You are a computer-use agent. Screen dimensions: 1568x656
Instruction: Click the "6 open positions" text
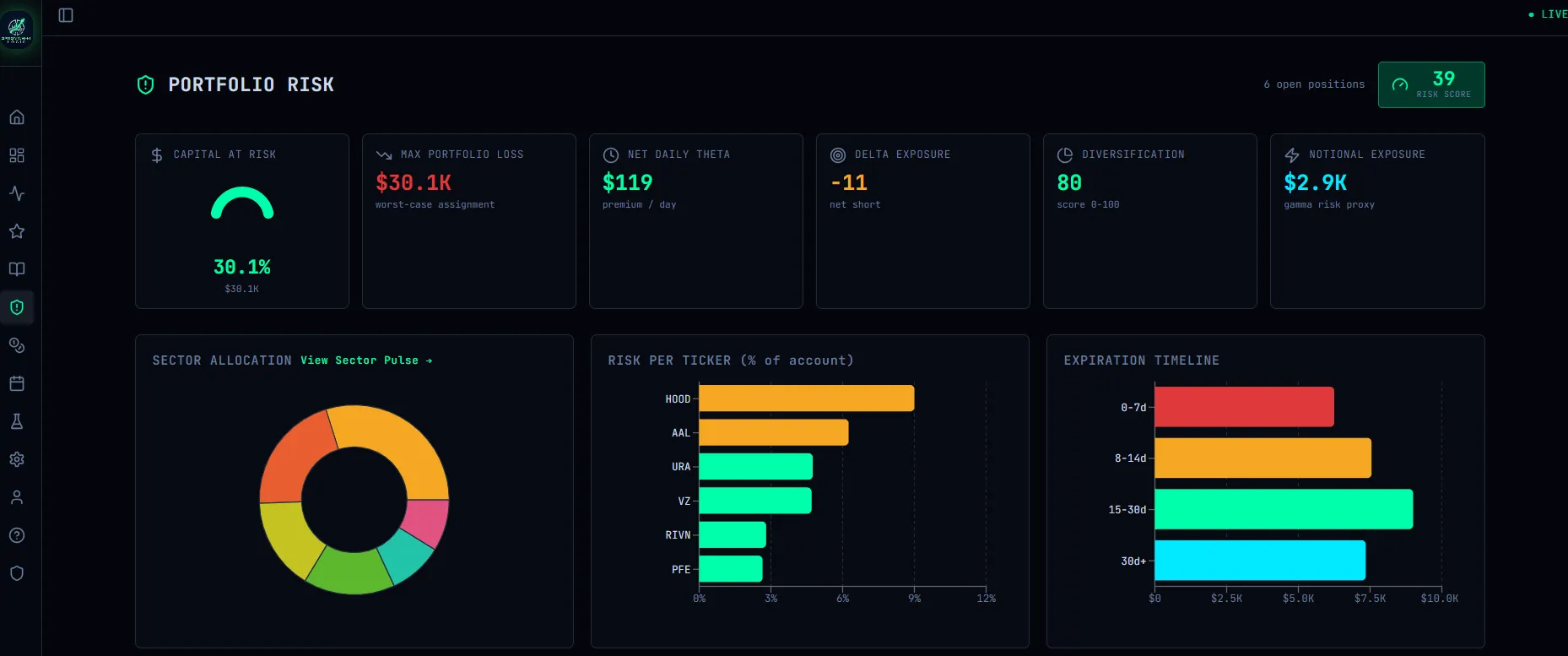pos(1314,84)
